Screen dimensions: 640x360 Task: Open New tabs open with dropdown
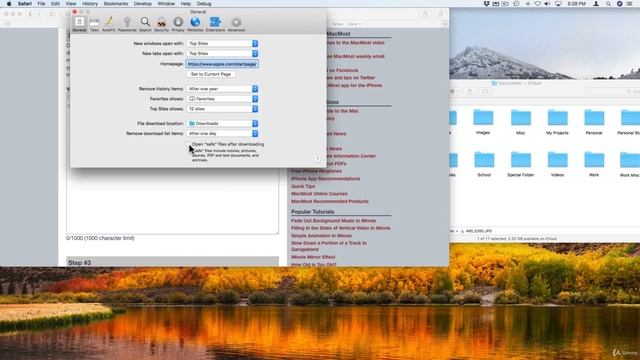222,53
